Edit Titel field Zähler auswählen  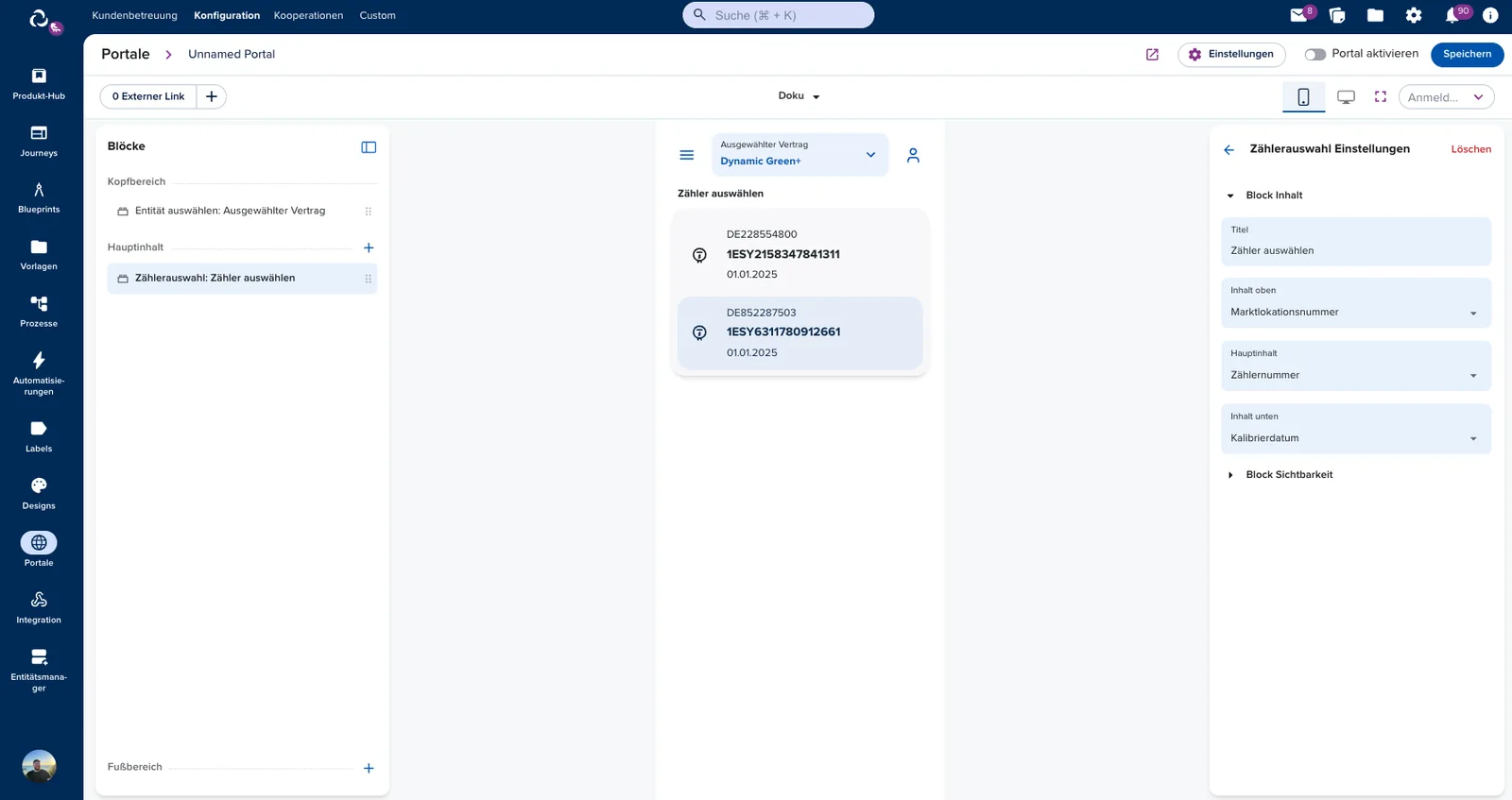point(1356,242)
